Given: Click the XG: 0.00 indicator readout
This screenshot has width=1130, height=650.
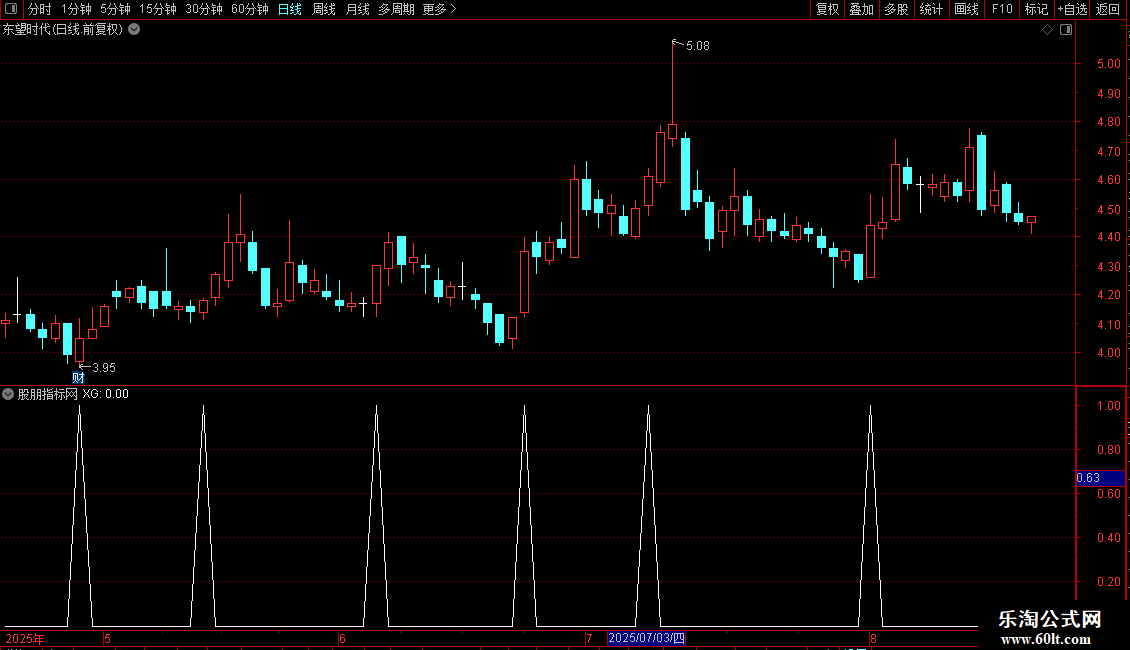Looking at the screenshot, I should 105,394.
